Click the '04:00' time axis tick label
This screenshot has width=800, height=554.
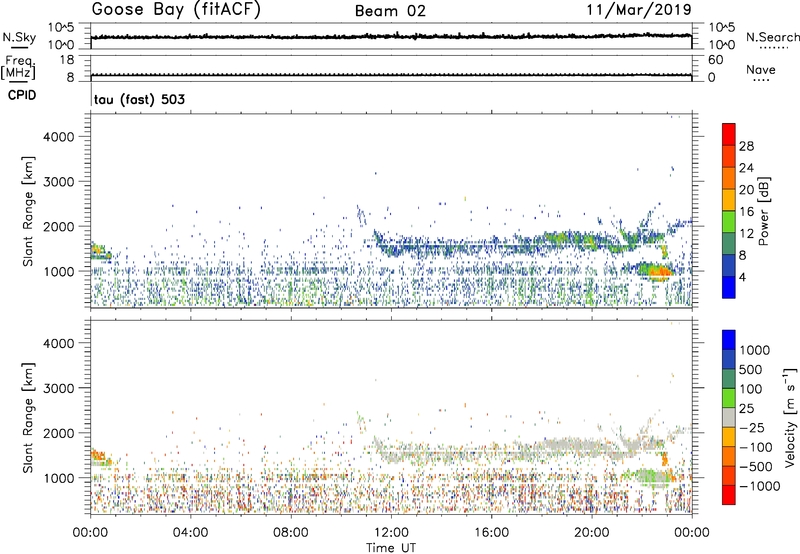190,533
